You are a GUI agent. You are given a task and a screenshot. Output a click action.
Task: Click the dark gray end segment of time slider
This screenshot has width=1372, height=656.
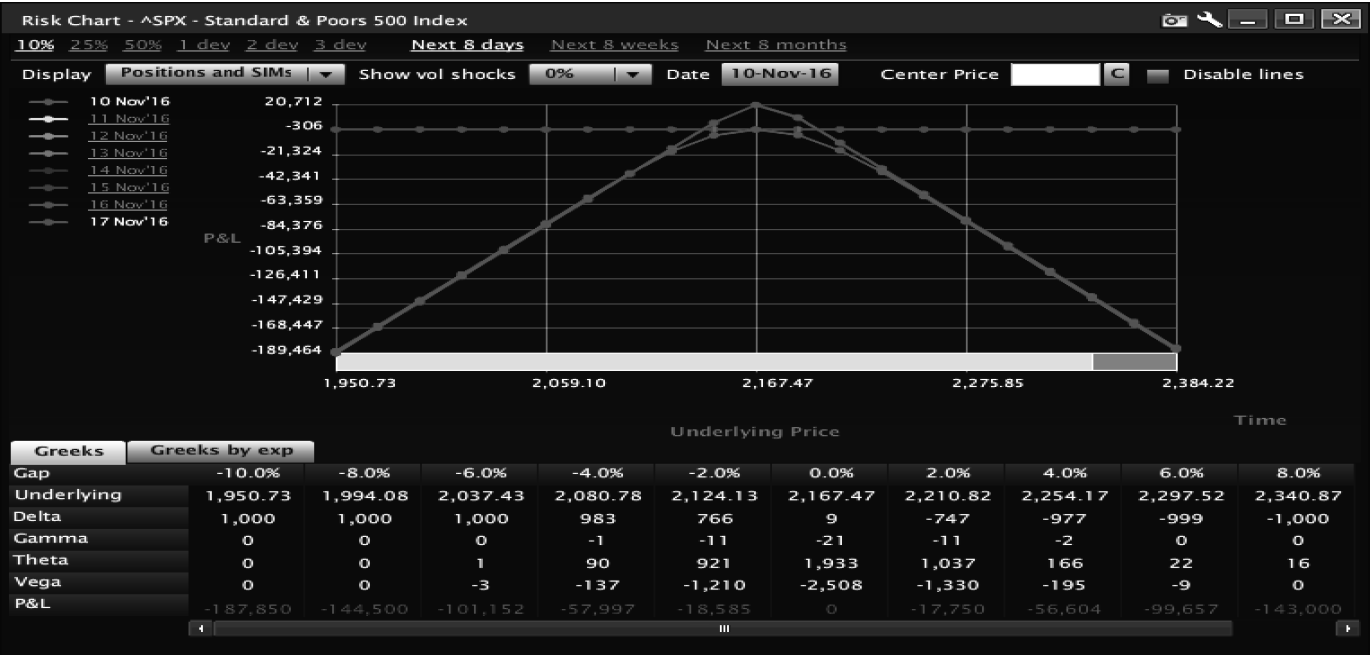pos(1134,362)
